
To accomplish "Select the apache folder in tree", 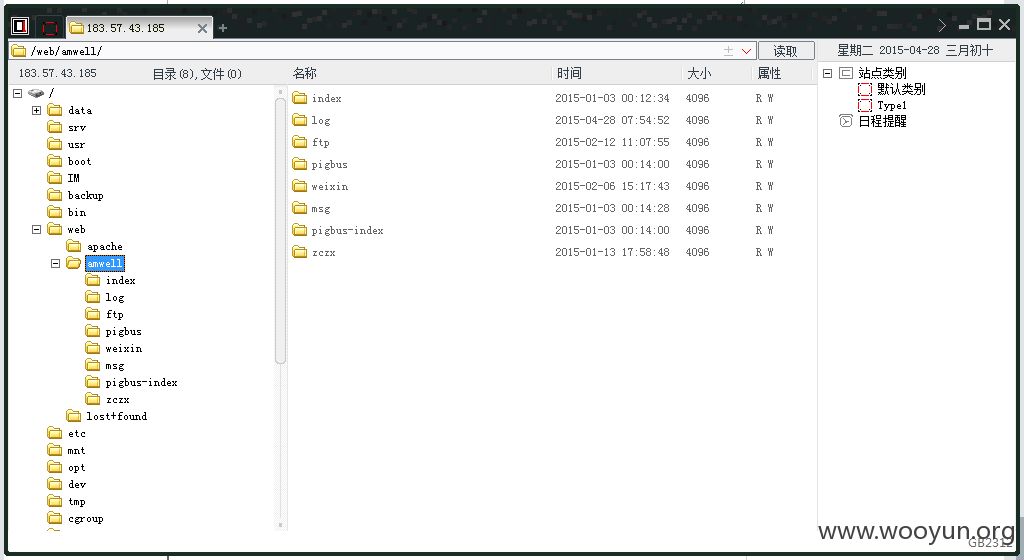I will coord(95,246).
